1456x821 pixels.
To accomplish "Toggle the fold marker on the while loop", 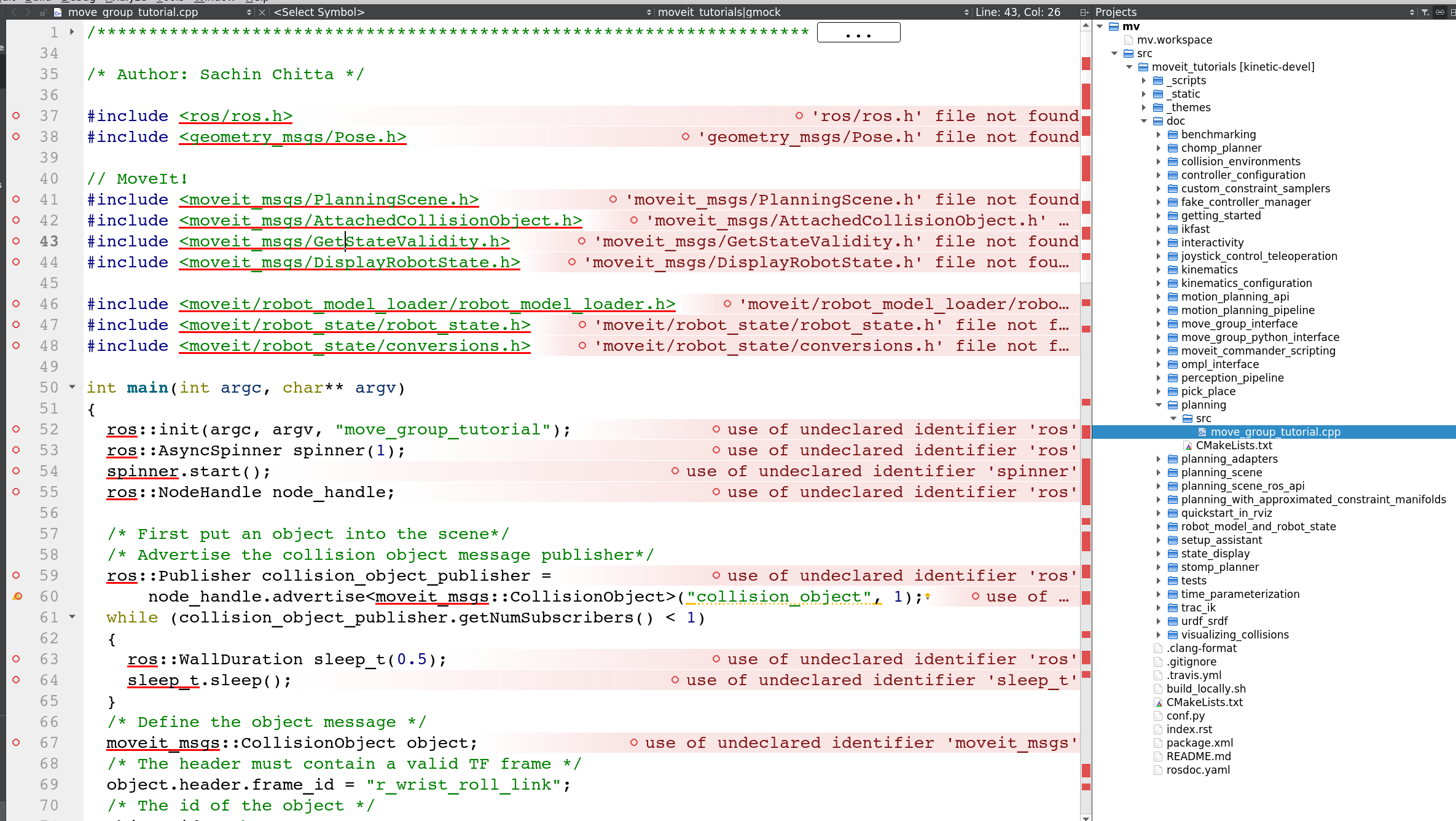I will (72, 618).
